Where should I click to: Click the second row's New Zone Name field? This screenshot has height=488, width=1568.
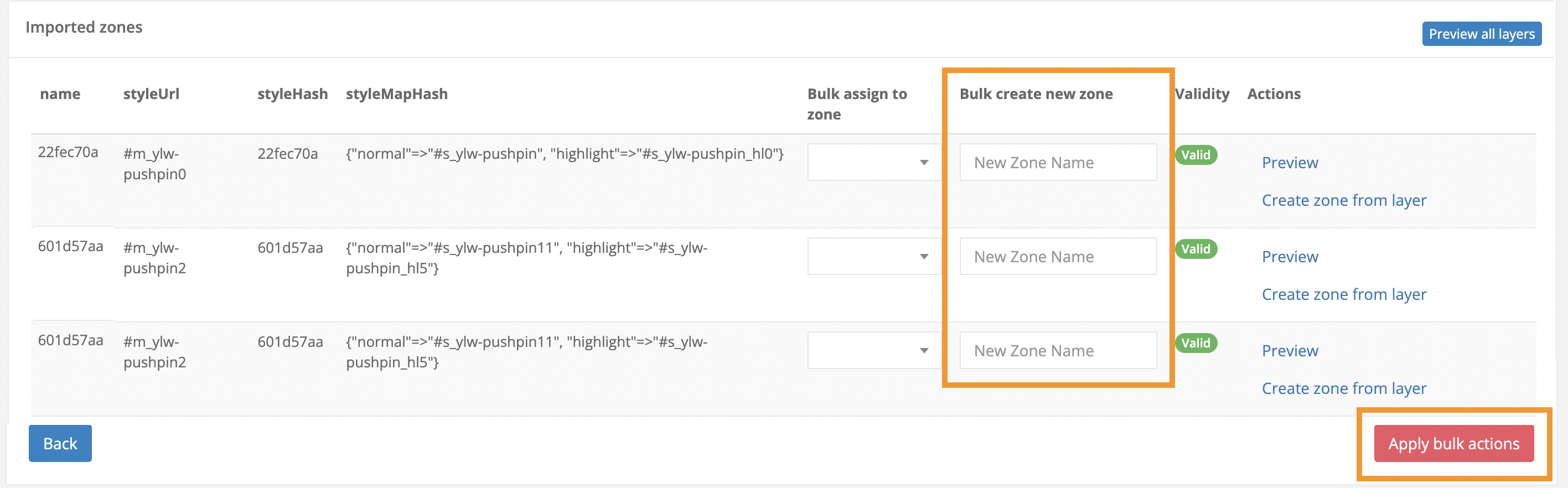pos(1057,257)
